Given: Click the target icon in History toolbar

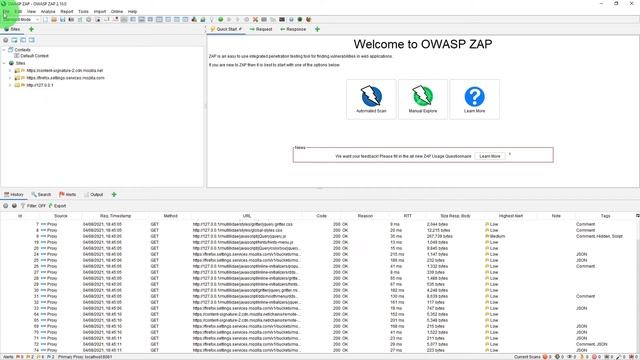Looking at the screenshot, I should click(6, 206).
